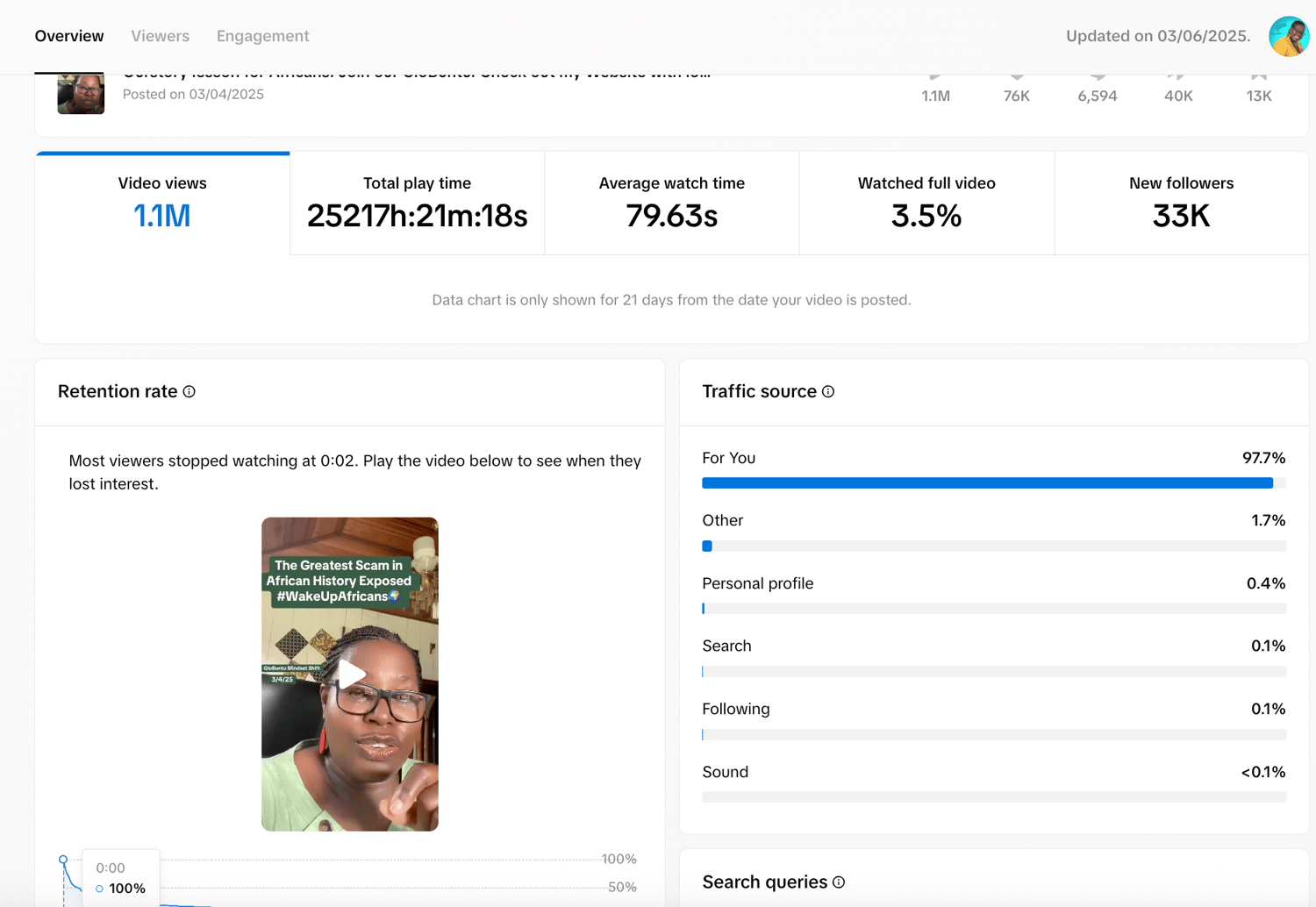Open the Overview tab
Screen dimensions: 1316x907
pyautogui.click(x=69, y=36)
